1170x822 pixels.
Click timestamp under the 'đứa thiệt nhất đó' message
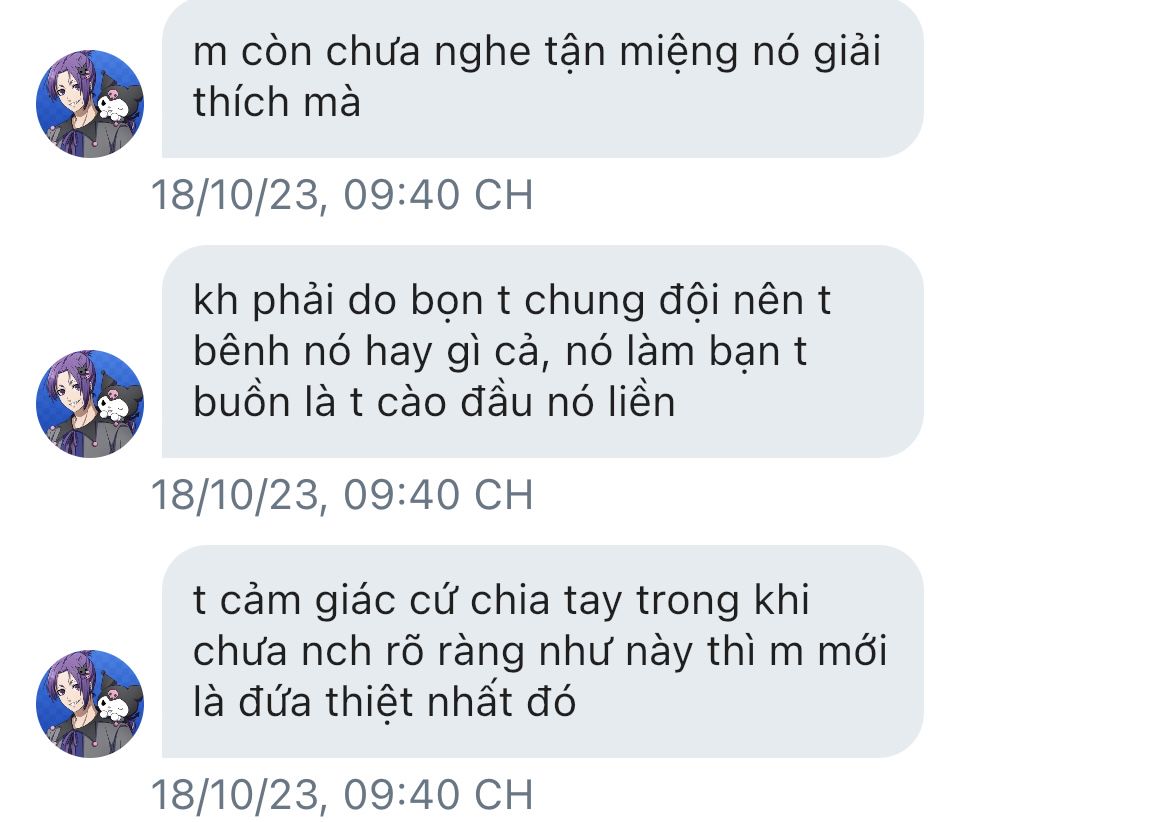click(x=342, y=795)
